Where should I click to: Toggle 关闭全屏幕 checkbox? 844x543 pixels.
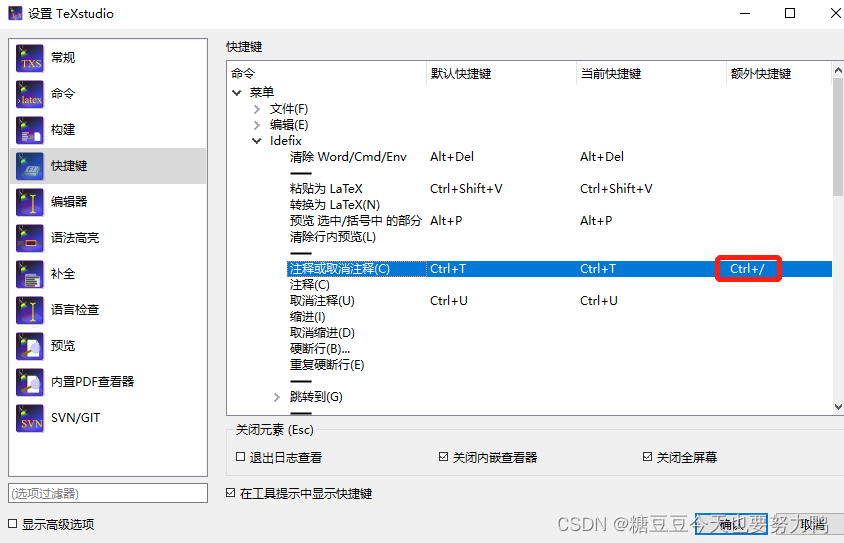coord(648,457)
